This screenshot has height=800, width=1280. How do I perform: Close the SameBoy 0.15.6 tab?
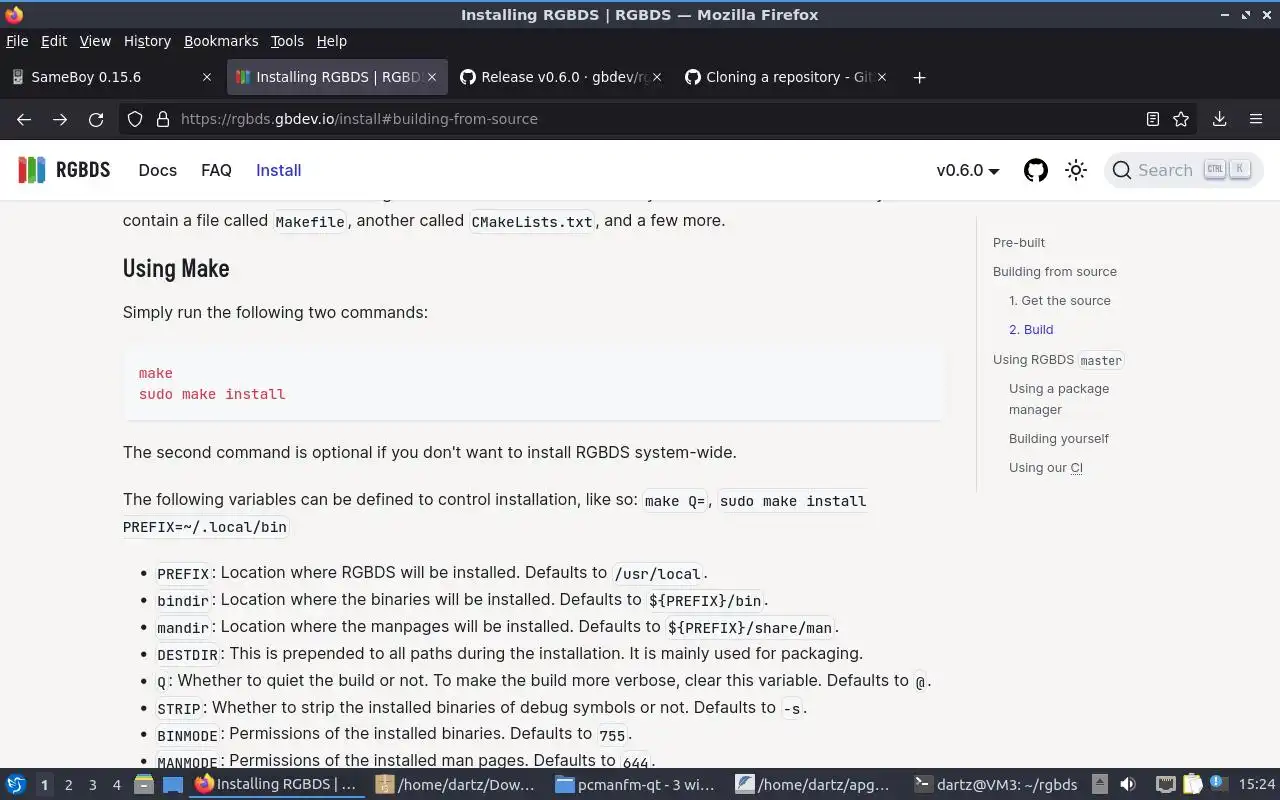pos(207,77)
